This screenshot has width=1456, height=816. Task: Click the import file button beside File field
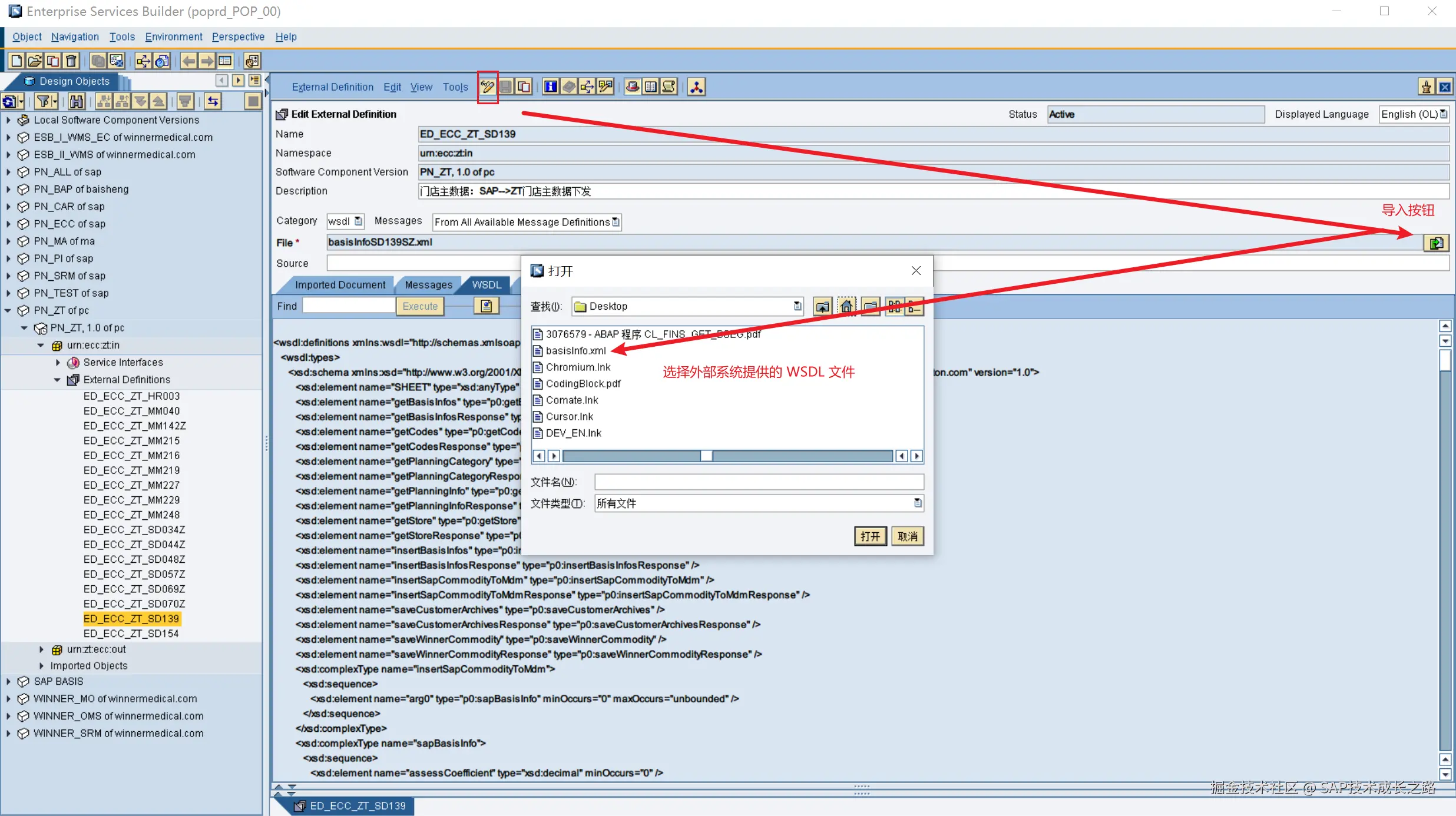pos(1436,243)
